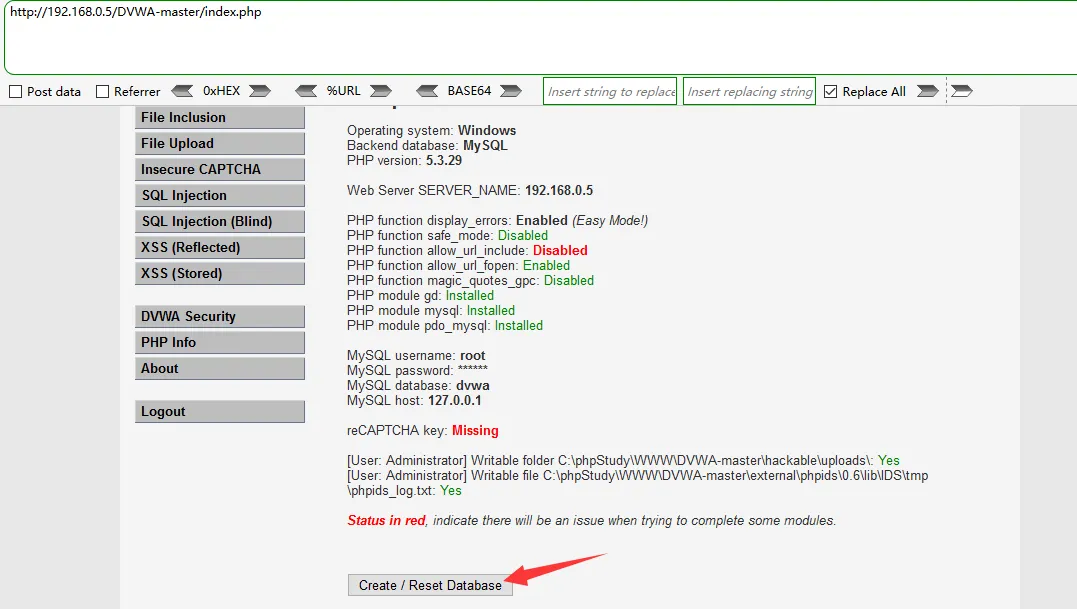1077x609 pixels.
Task: Click 'Yes' after phpids_log.txt
Action: 451,490
